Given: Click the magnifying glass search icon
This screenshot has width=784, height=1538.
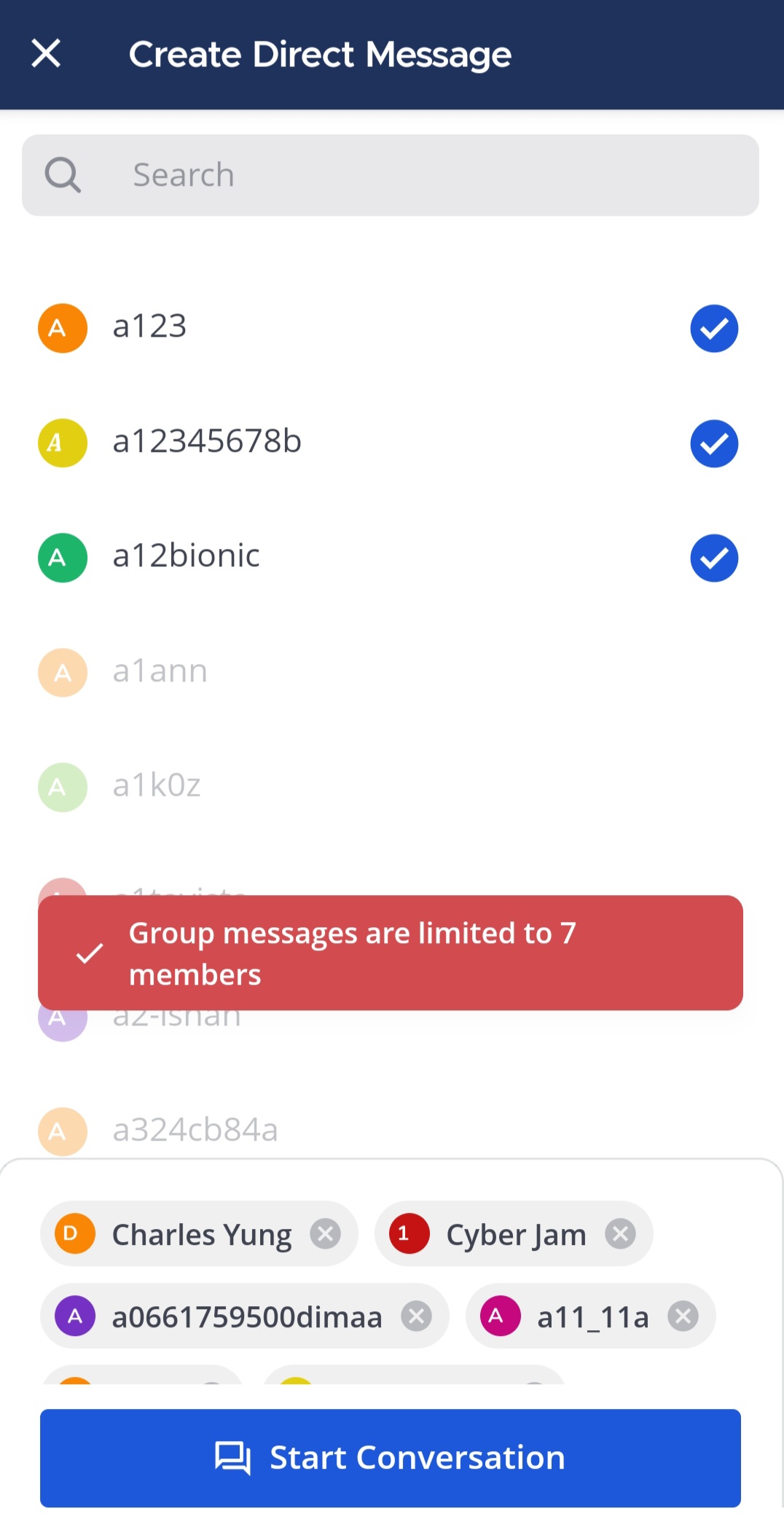Looking at the screenshot, I should pyautogui.click(x=63, y=175).
